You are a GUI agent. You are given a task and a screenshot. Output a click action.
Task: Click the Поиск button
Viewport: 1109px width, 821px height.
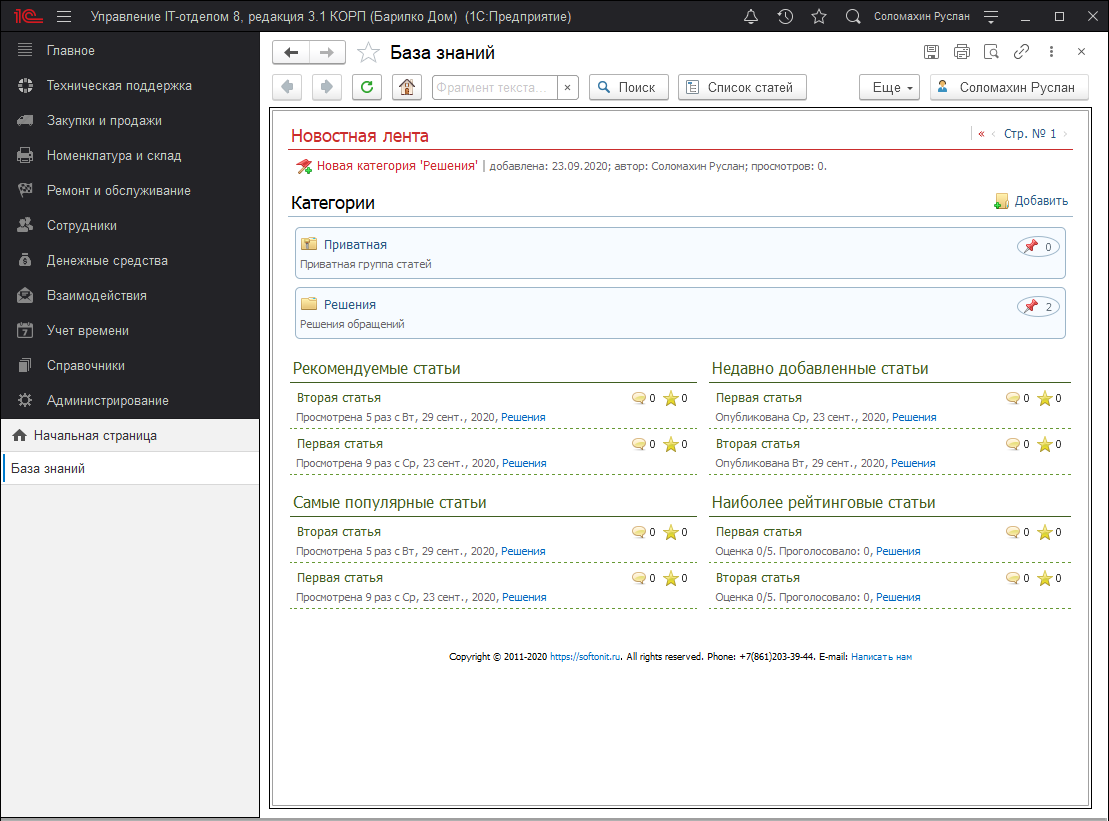point(628,88)
